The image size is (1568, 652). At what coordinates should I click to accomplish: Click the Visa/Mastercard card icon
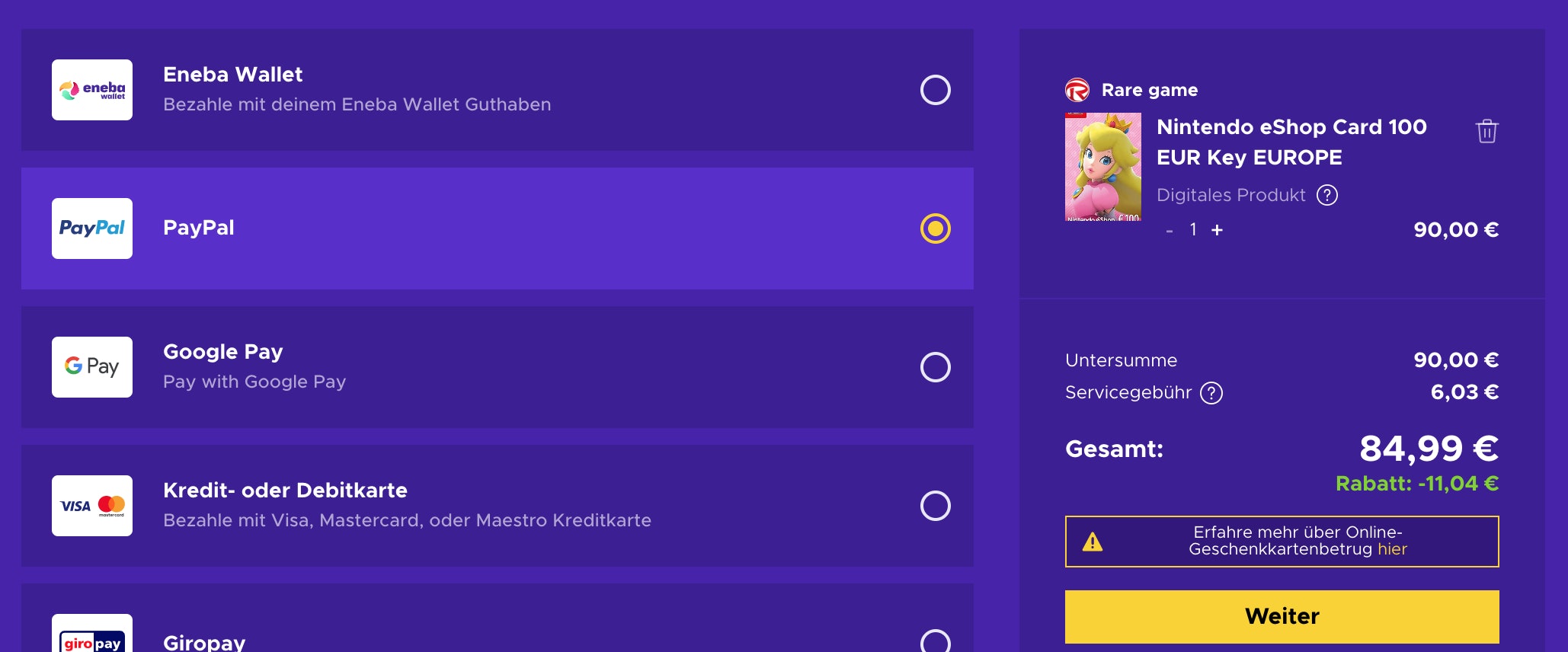91,505
